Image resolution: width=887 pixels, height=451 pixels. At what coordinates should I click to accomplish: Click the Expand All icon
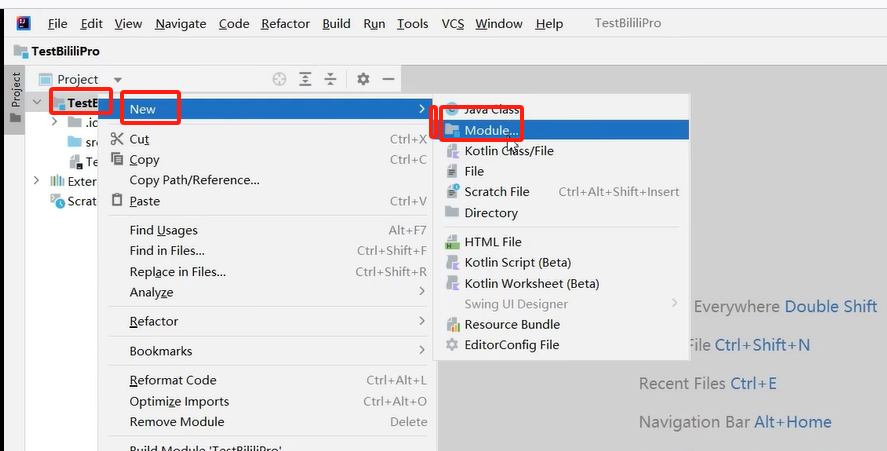305,79
